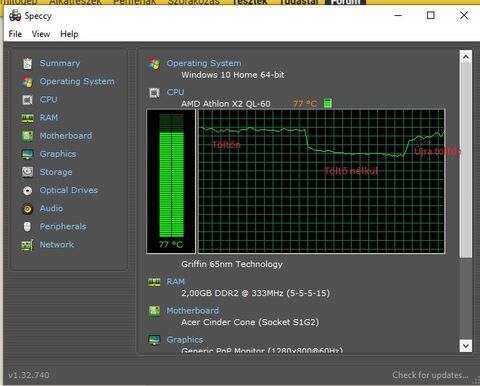The image size is (480, 386).
Task: Click the CPU temperature history graph
Action: (322, 181)
